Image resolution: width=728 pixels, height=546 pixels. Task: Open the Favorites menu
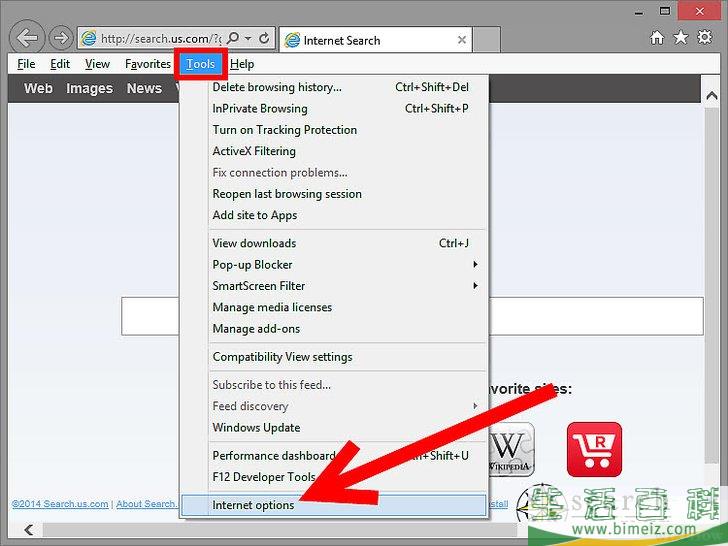(148, 64)
